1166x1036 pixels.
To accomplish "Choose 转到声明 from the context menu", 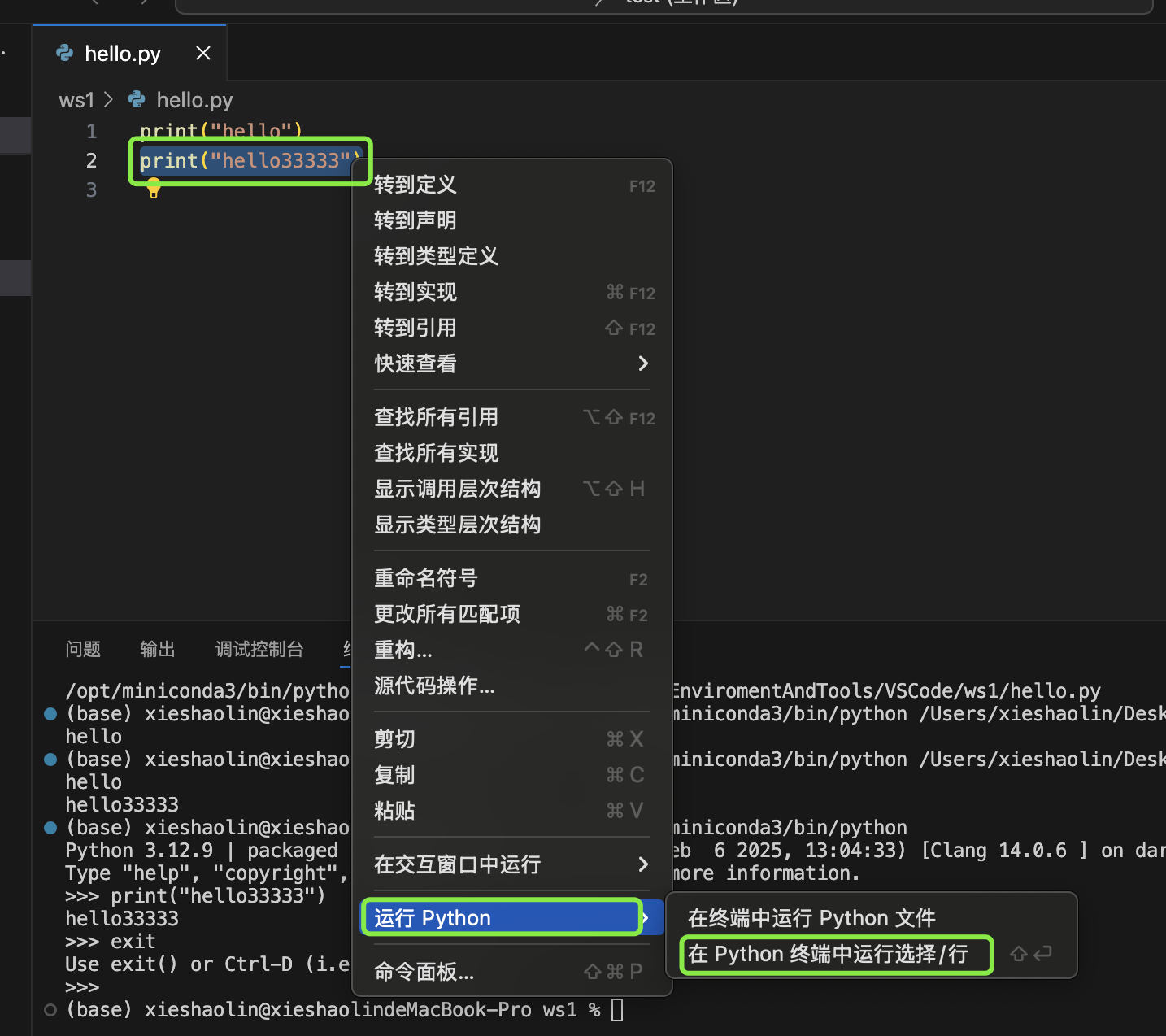I will [514, 220].
